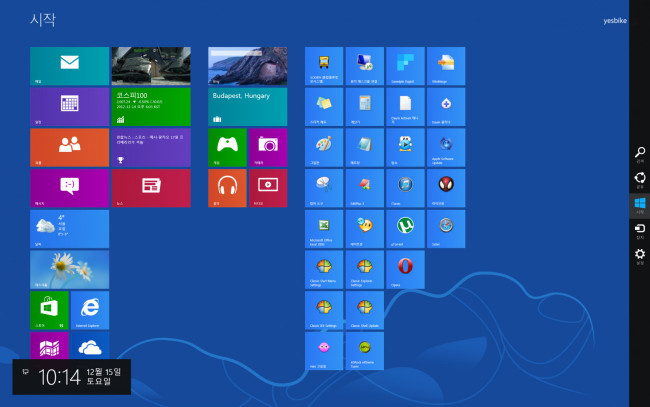Open the Messaging tile

(x=69, y=188)
